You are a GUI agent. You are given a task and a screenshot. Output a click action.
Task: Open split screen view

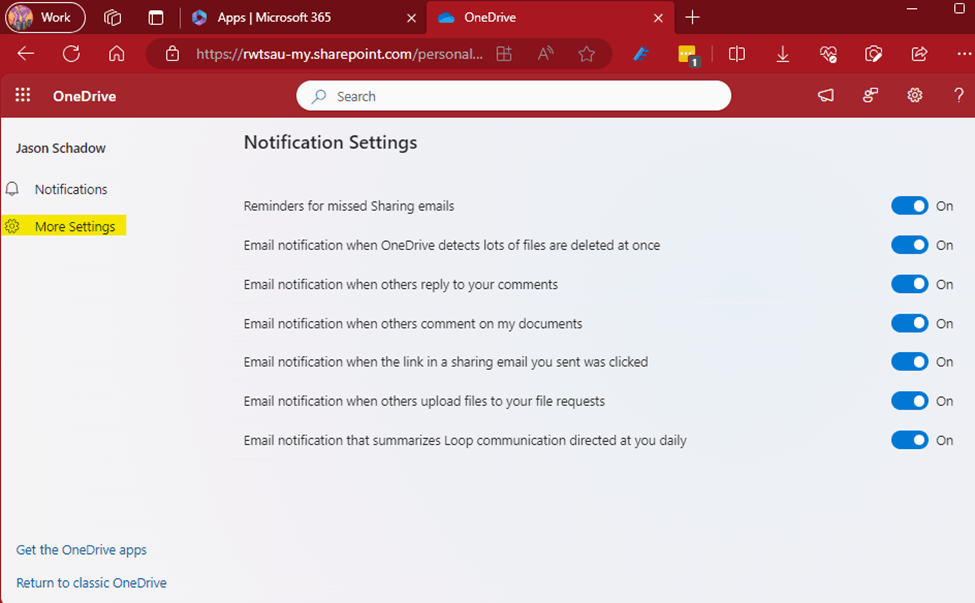pos(737,54)
